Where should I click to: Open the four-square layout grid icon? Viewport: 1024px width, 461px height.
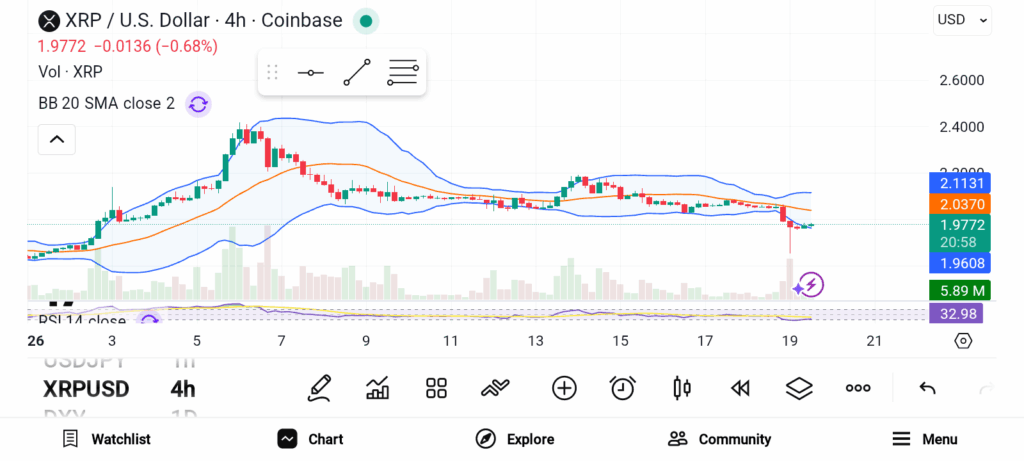tap(436, 388)
